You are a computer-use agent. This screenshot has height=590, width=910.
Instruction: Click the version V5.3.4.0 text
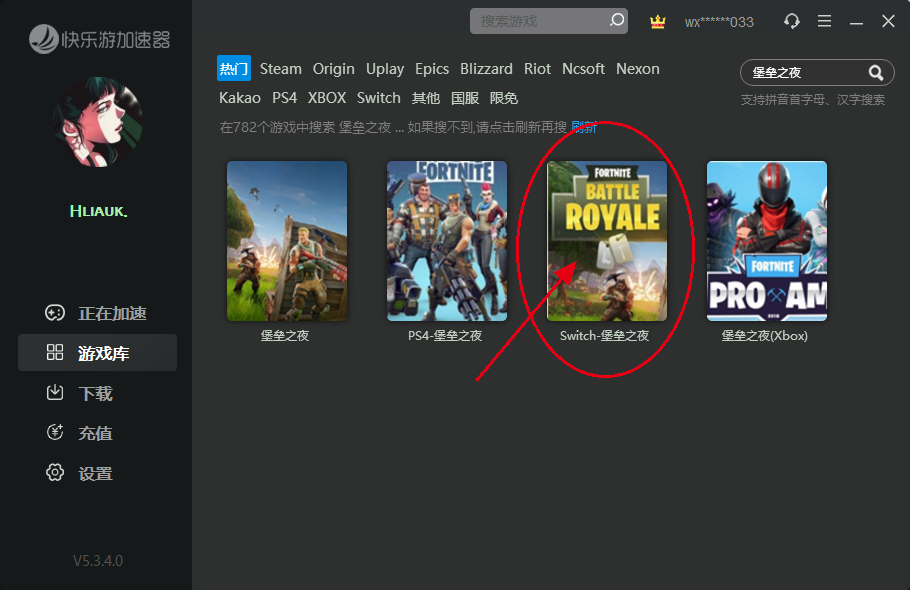click(98, 560)
